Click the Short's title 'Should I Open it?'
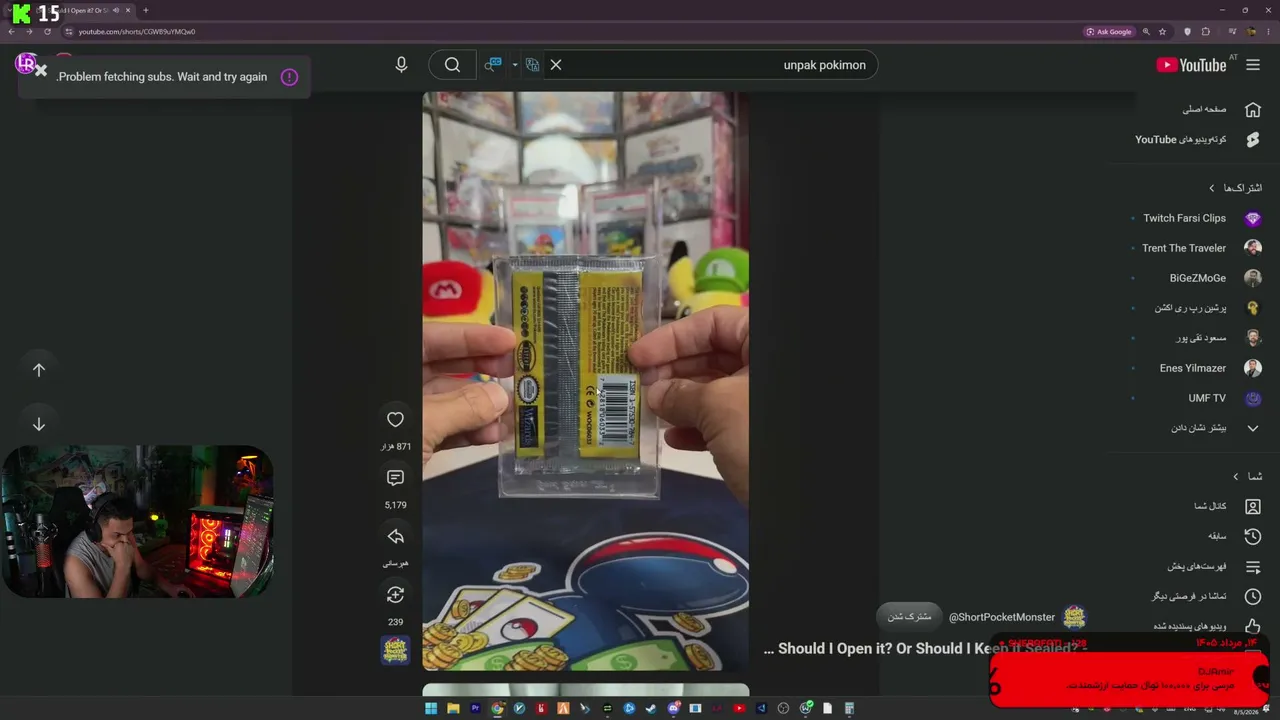Screen dimensions: 1280x720 coord(925,649)
